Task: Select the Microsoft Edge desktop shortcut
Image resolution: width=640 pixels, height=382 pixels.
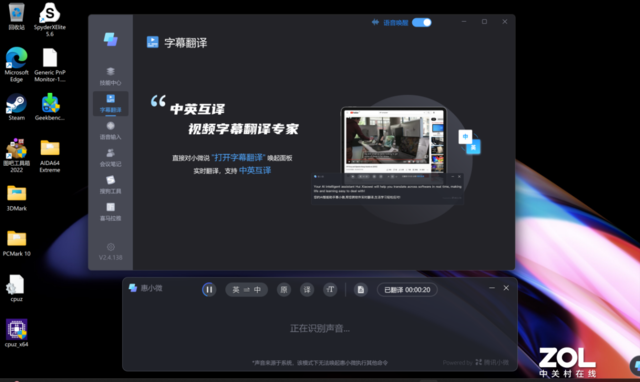Action: tap(16, 64)
